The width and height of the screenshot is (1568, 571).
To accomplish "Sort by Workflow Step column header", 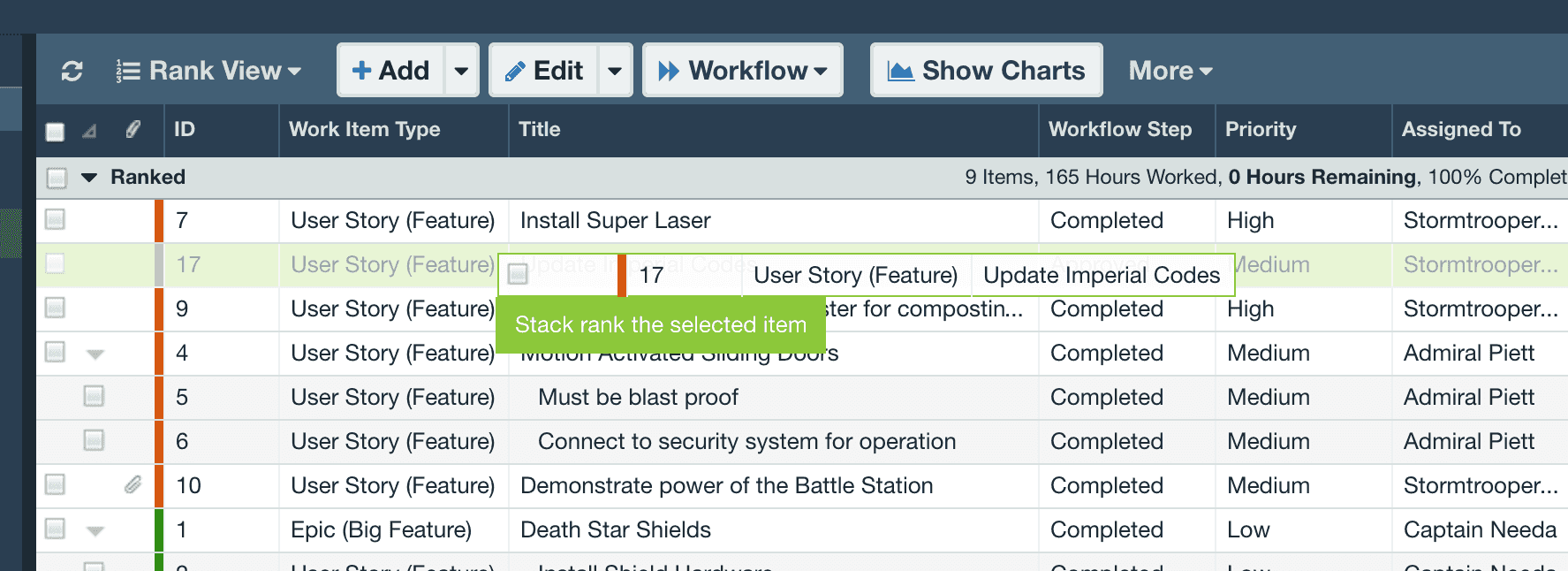I will tap(1120, 129).
